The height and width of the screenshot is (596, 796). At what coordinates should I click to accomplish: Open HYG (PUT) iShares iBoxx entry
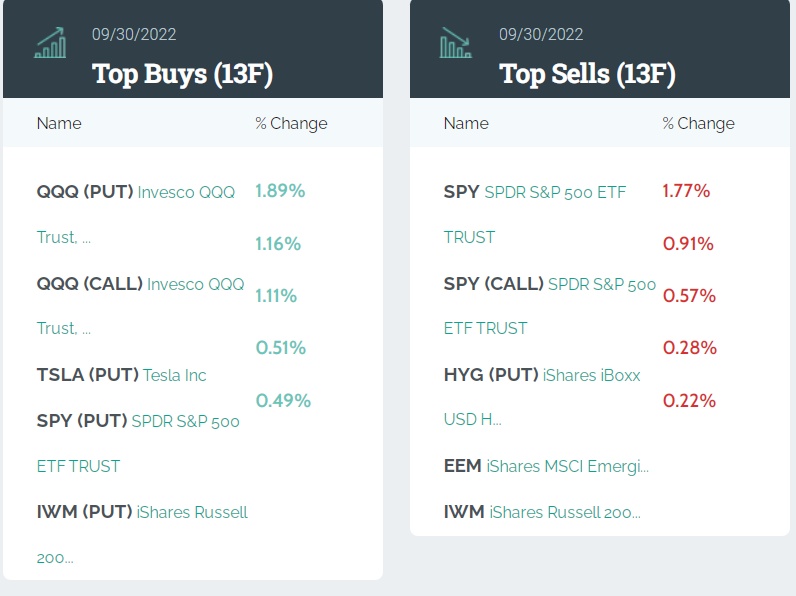coord(541,375)
